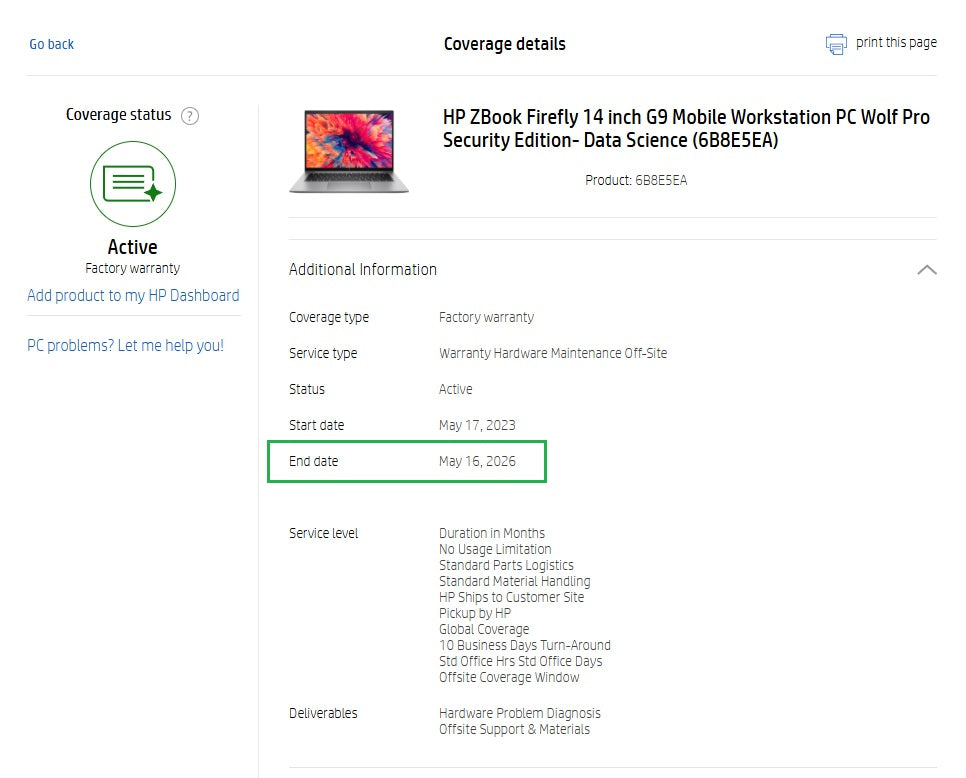Click the Coverage details page heading
Screen dimensions: 966x778
(x=505, y=44)
